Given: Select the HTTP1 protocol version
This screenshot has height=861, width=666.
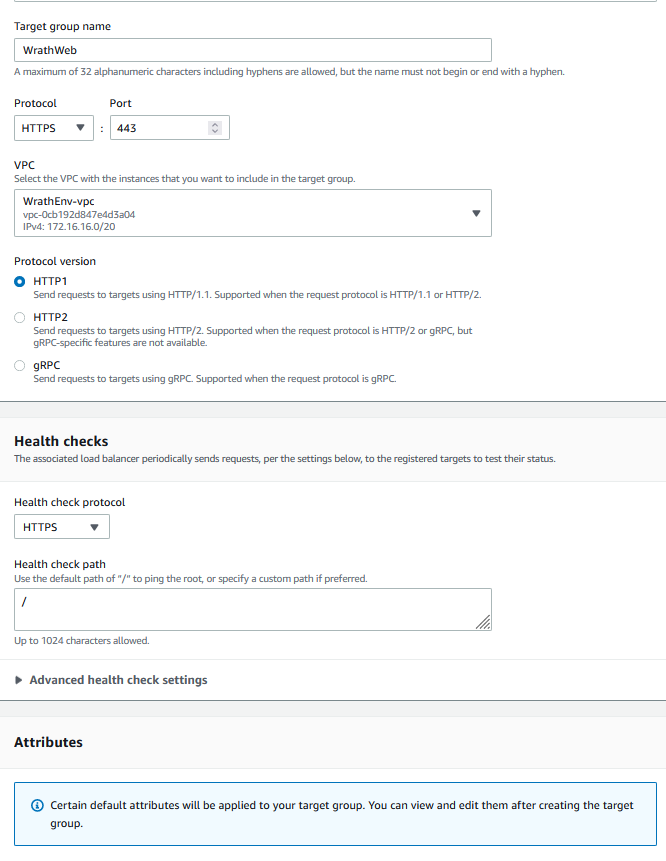Looking at the screenshot, I should [20, 282].
